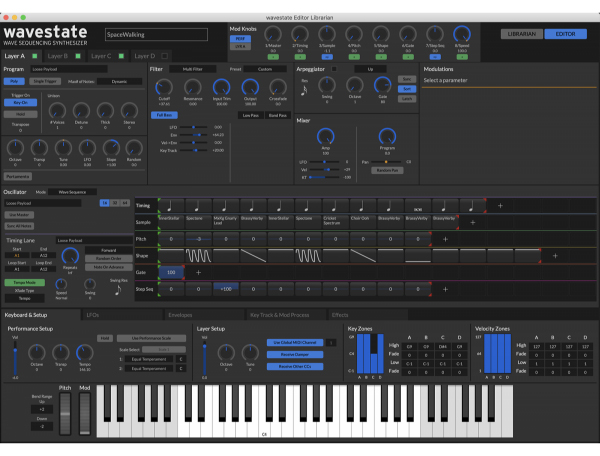The height and width of the screenshot is (456, 600).
Task: Click the Performance Setup Tempo knob
Action: 85,353
